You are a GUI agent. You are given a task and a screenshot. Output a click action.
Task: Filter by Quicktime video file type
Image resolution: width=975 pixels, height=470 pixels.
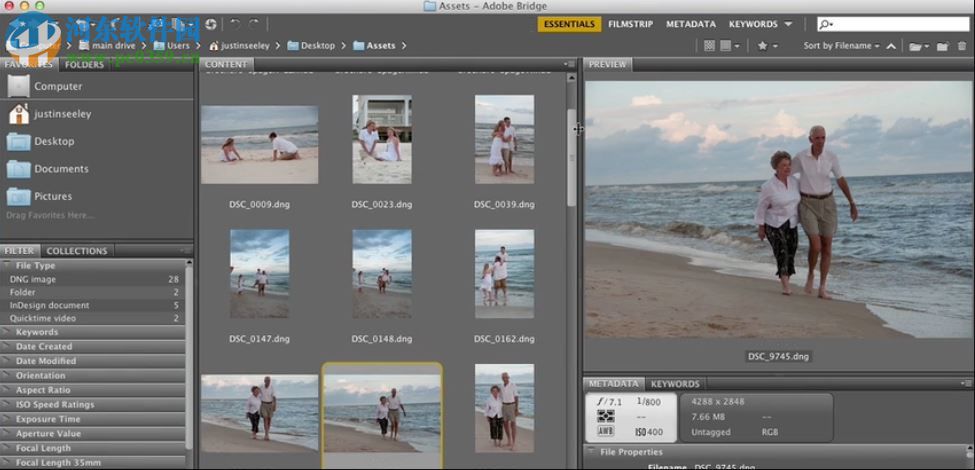92,318
